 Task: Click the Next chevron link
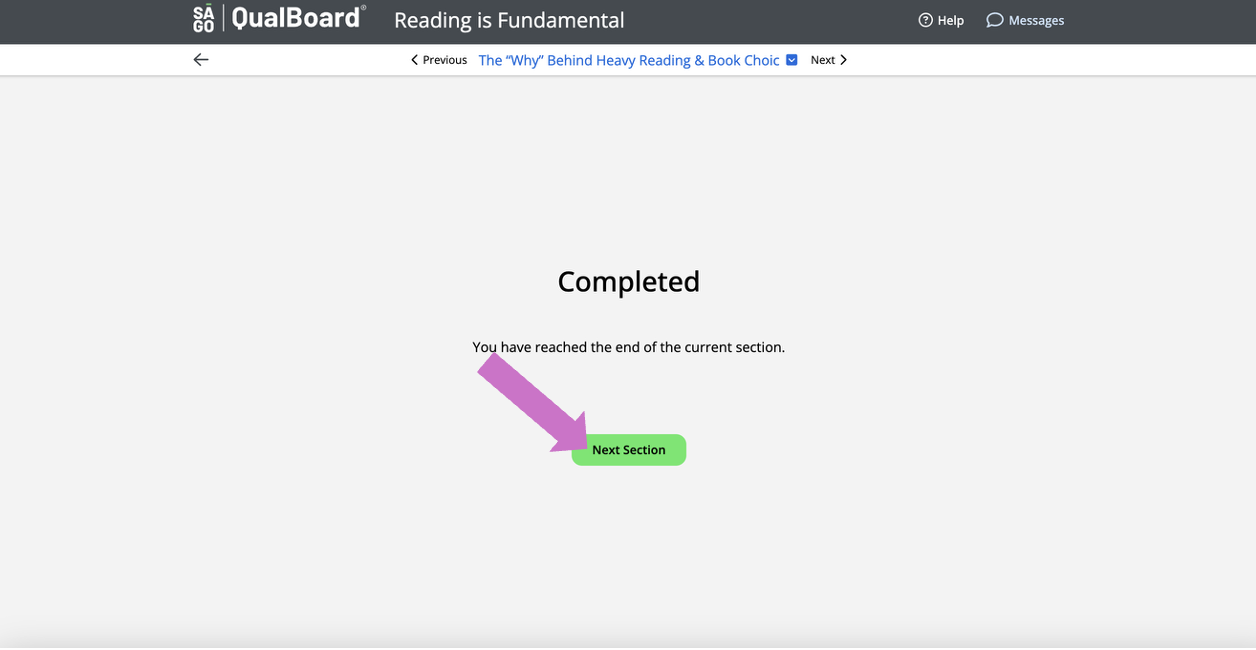pos(829,60)
